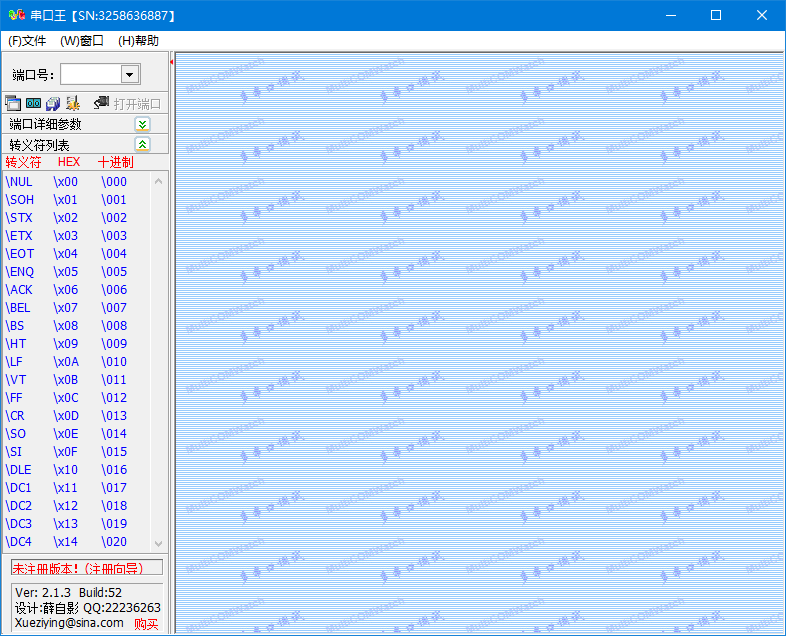Click the red 购买 purchase link
Image resolution: width=786 pixels, height=636 pixels.
(x=146, y=624)
